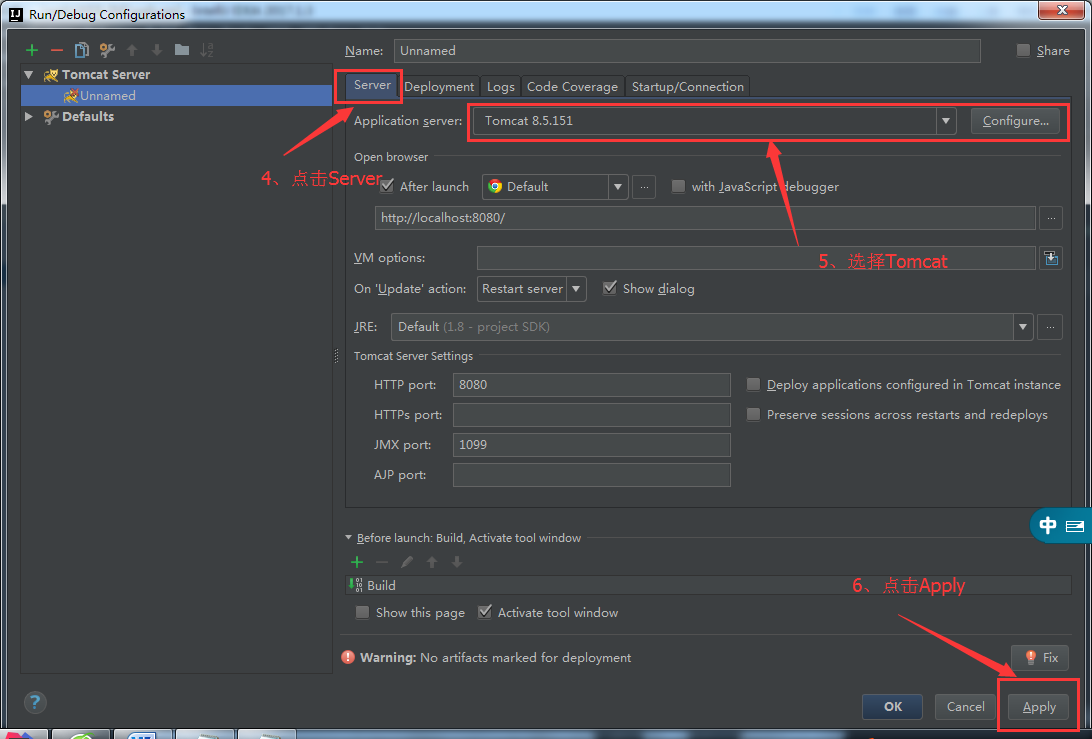
Task: Click the Chinese input method indicator
Action: click(x=1047, y=525)
